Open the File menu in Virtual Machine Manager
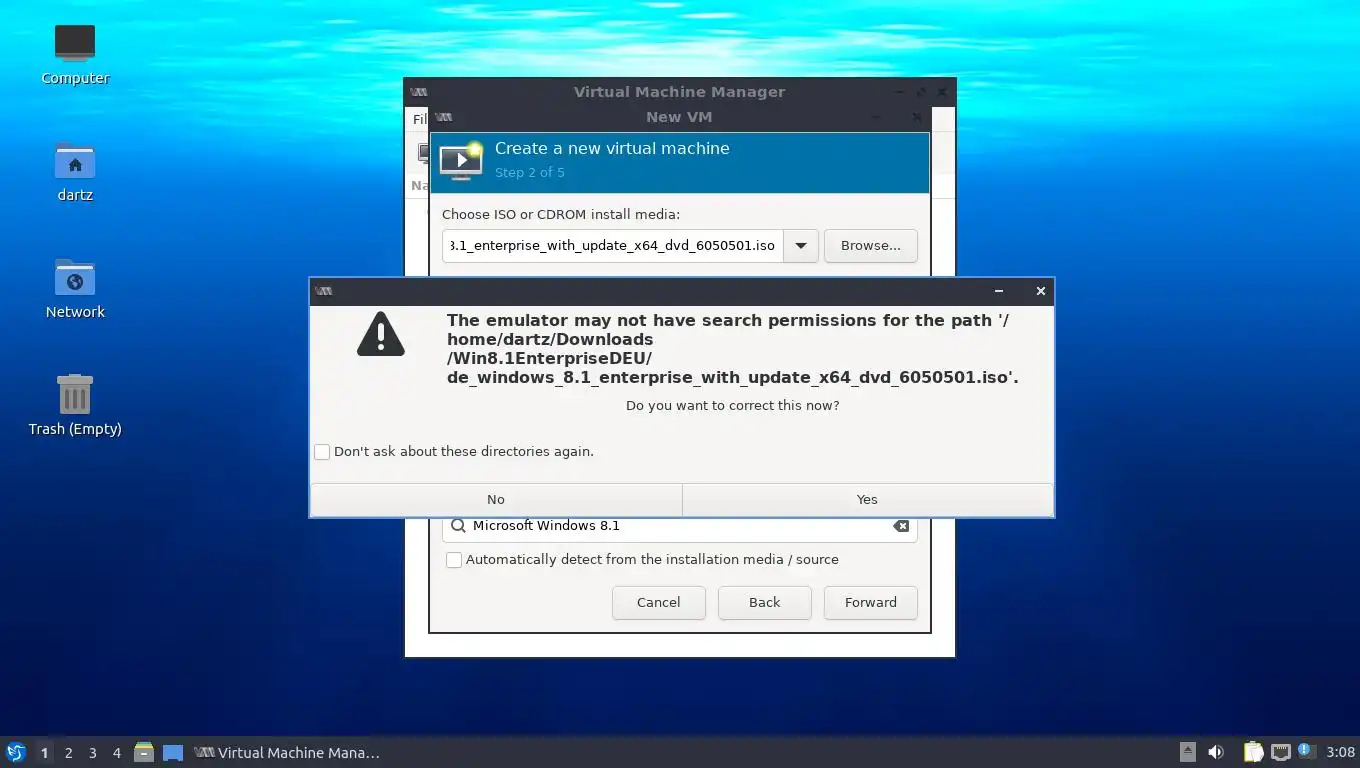 420,119
